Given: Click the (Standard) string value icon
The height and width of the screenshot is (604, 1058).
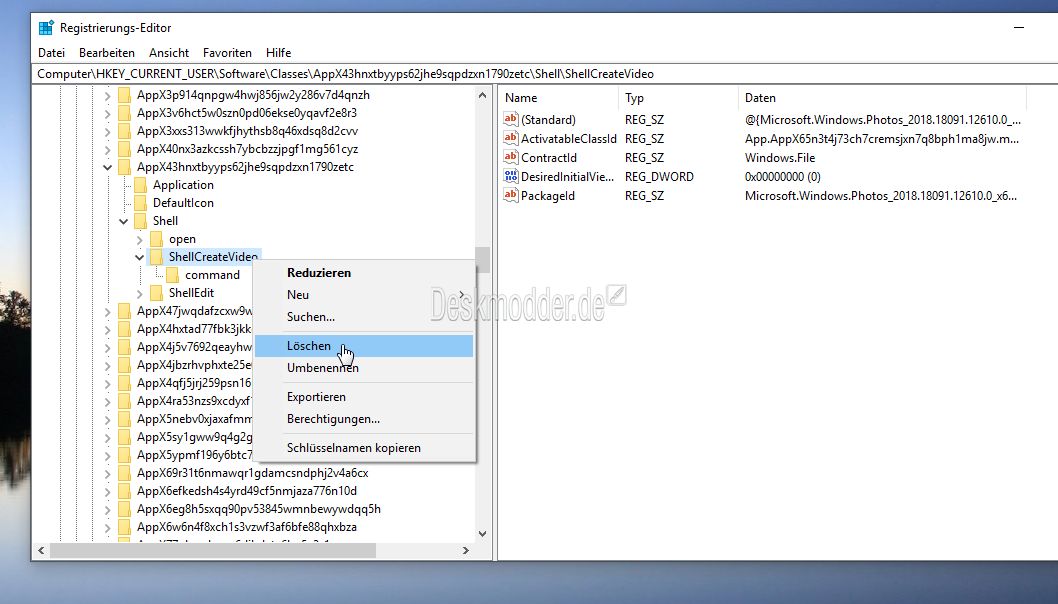Looking at the screenshot, I should (x=511, y=119).
